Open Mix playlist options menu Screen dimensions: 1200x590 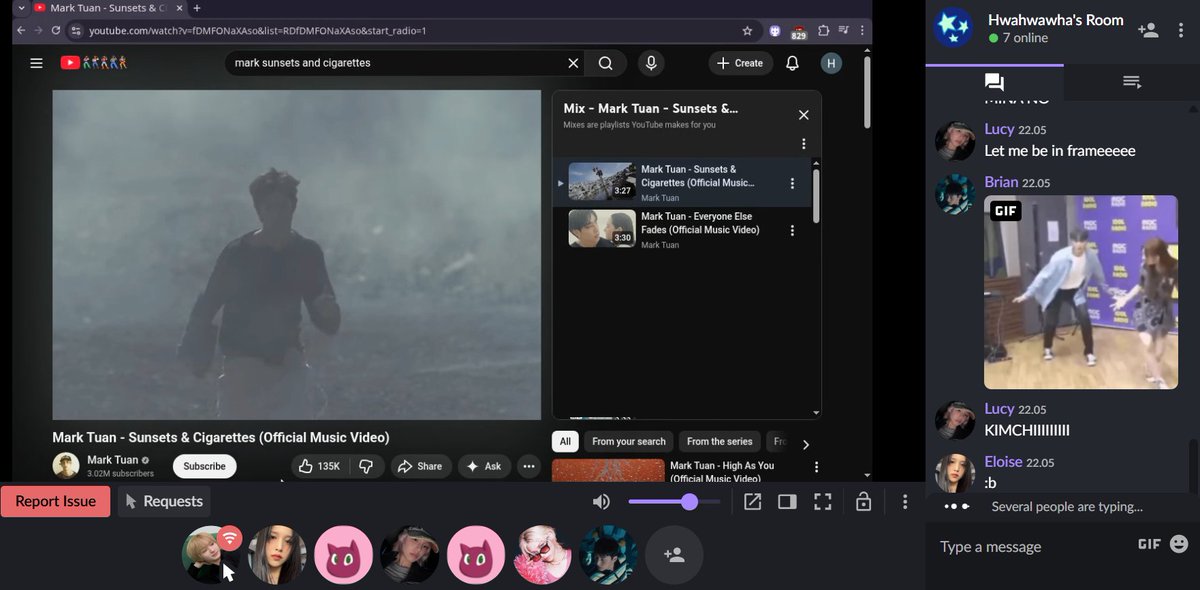803,144
